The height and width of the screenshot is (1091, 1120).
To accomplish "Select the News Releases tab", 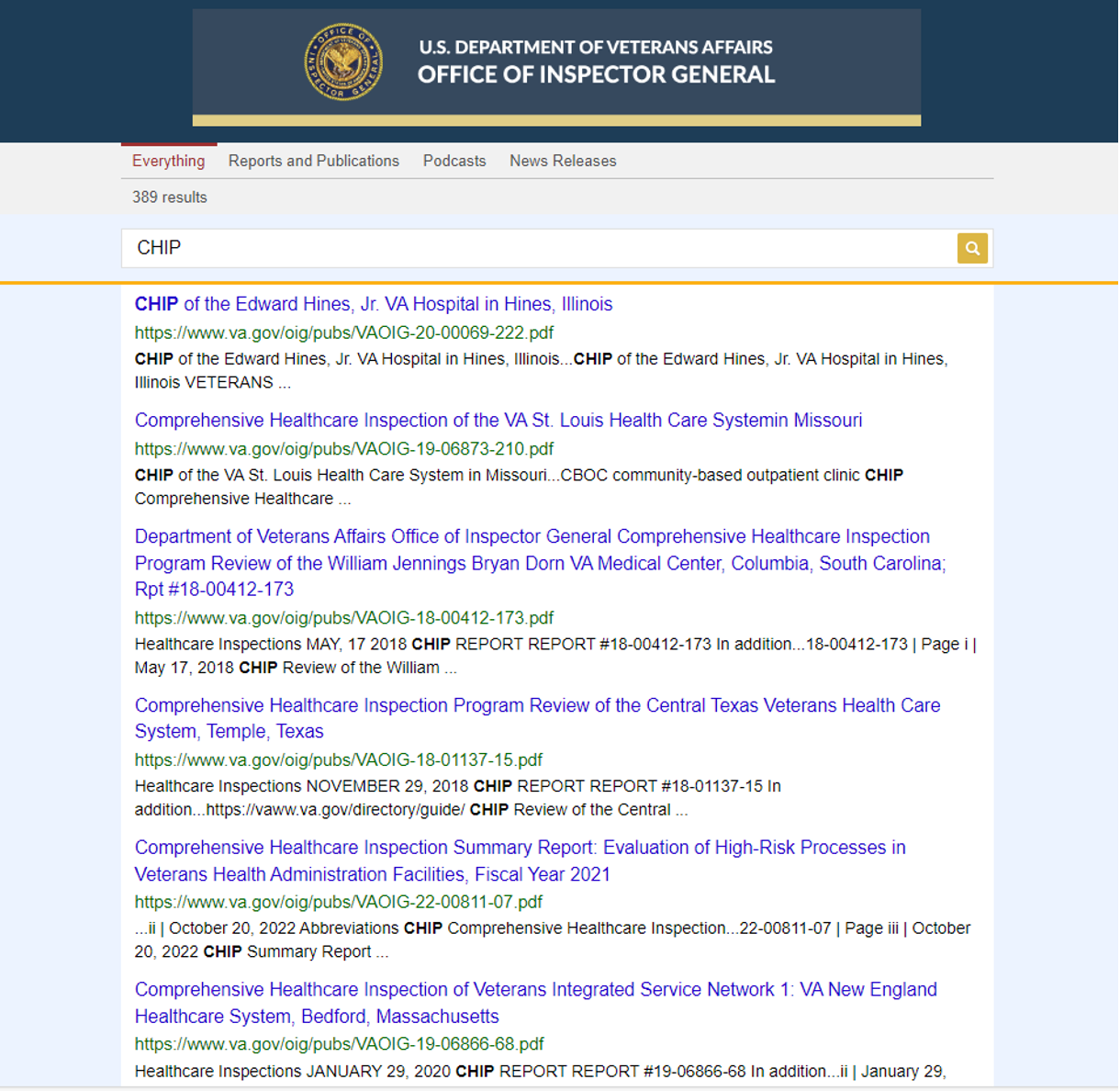I will point(563,161).
